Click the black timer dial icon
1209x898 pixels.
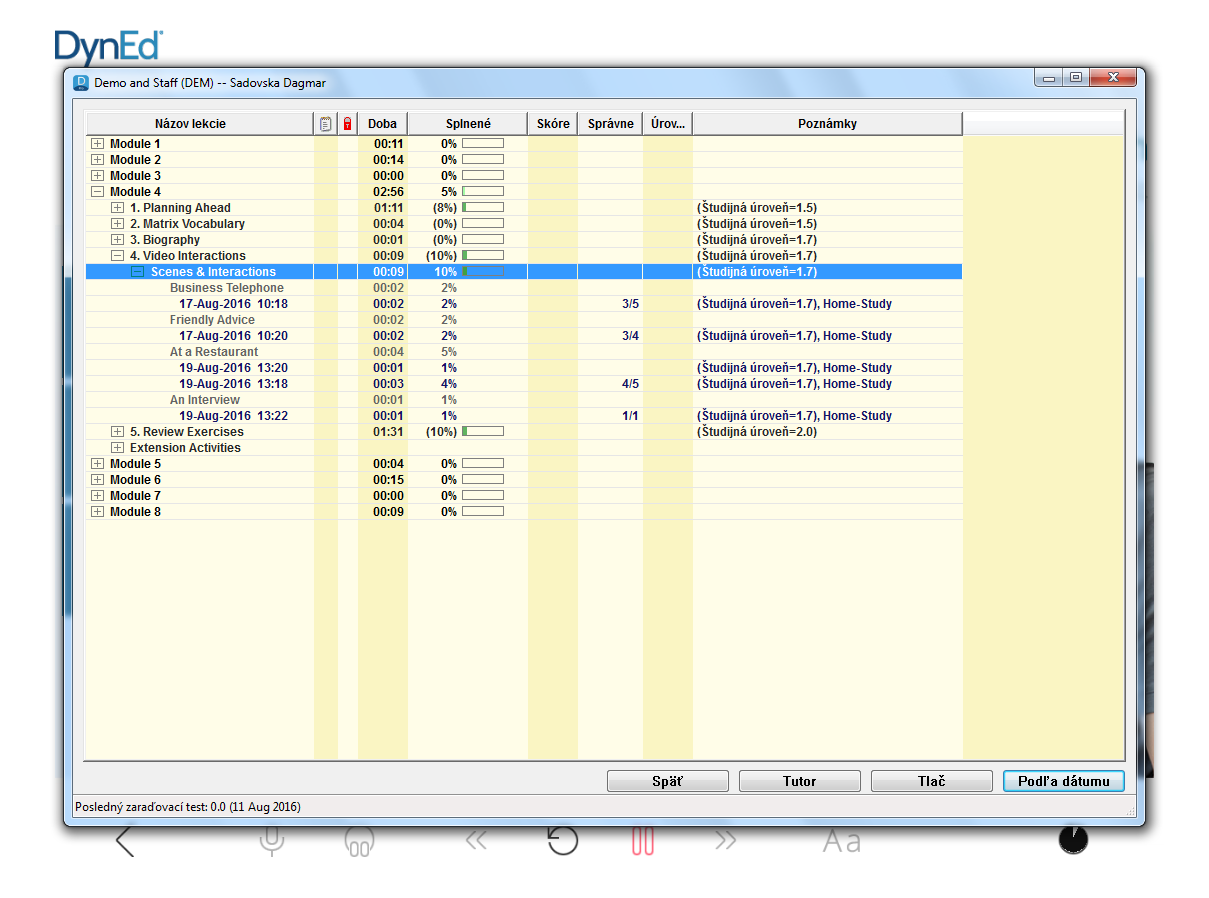click(1073, 840)
